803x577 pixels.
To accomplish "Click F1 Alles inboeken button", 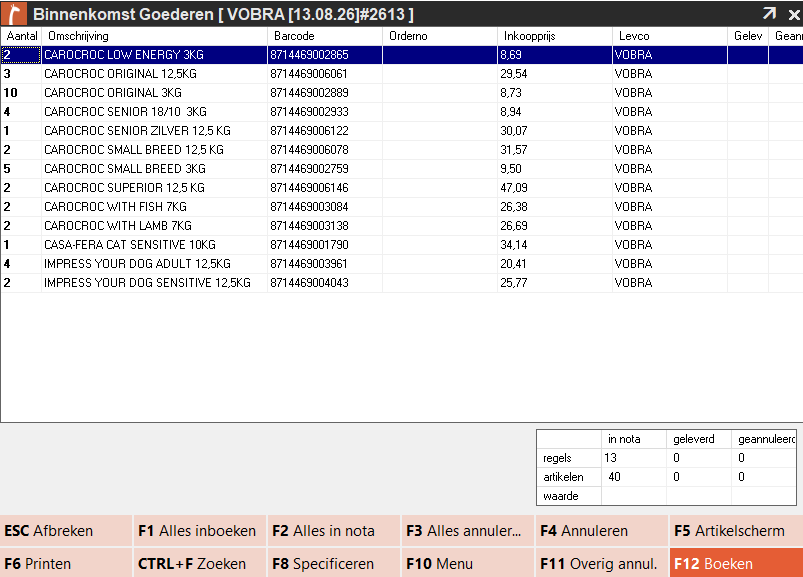I will pos(200,531).
